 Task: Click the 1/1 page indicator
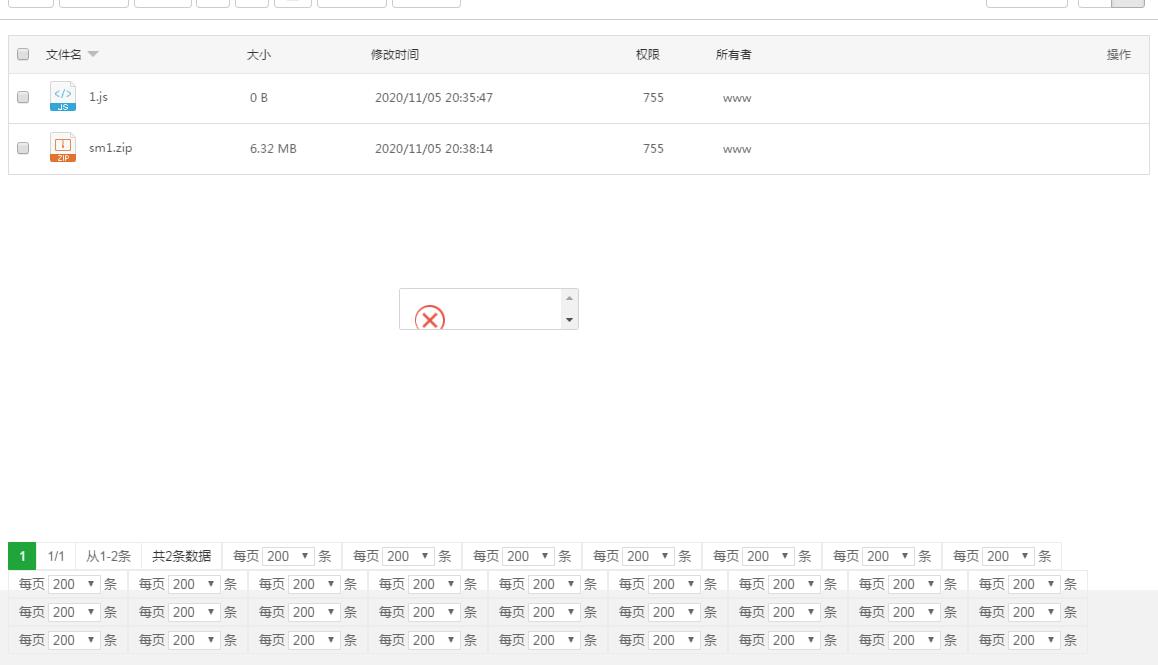click(56, 556)
